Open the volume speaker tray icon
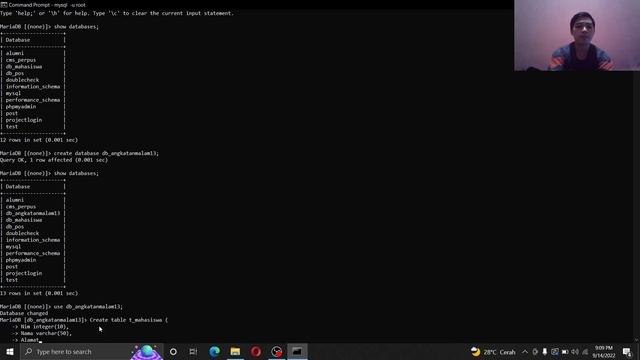 tap(575, 351)
